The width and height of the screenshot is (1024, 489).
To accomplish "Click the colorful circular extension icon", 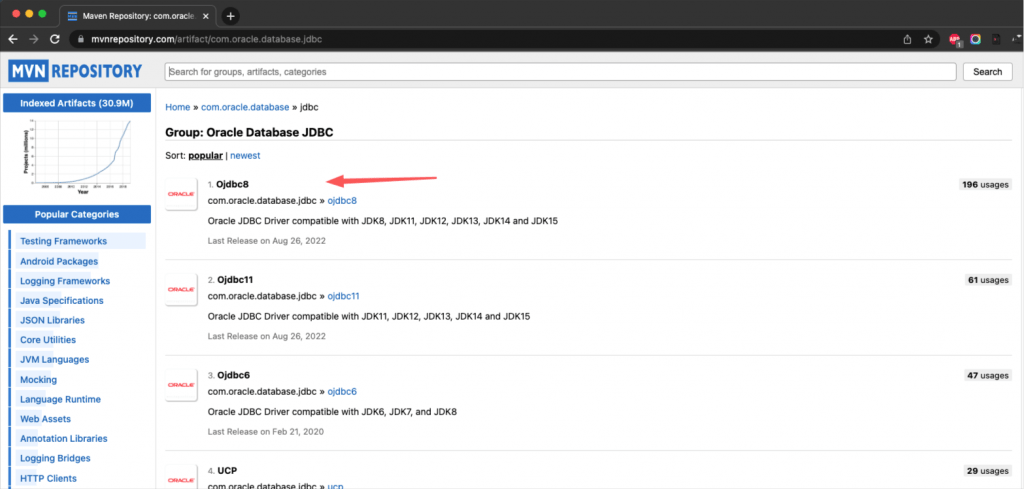I will tap(975, 39).
